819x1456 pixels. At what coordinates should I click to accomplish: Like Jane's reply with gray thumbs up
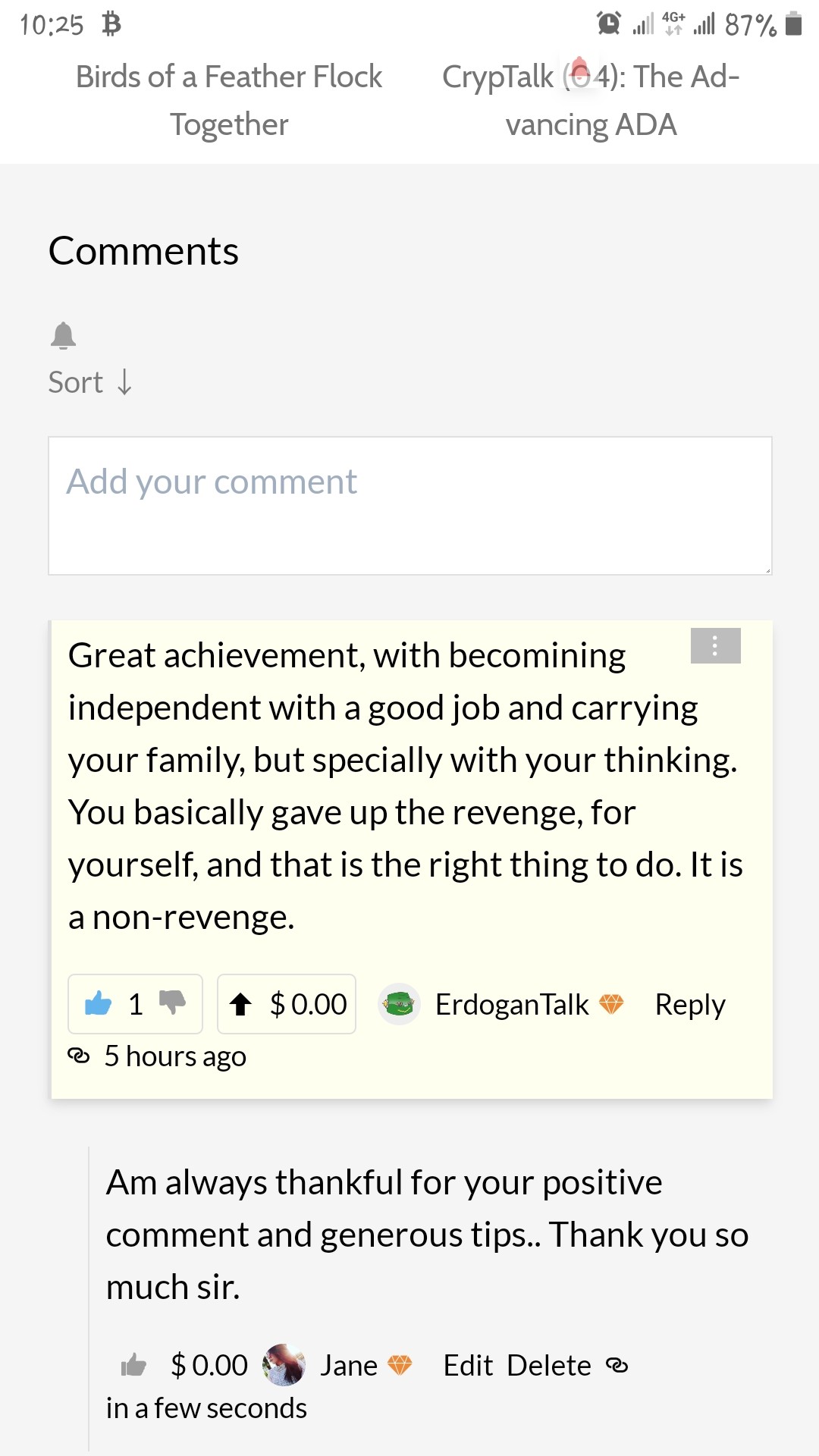point(133,1365)
